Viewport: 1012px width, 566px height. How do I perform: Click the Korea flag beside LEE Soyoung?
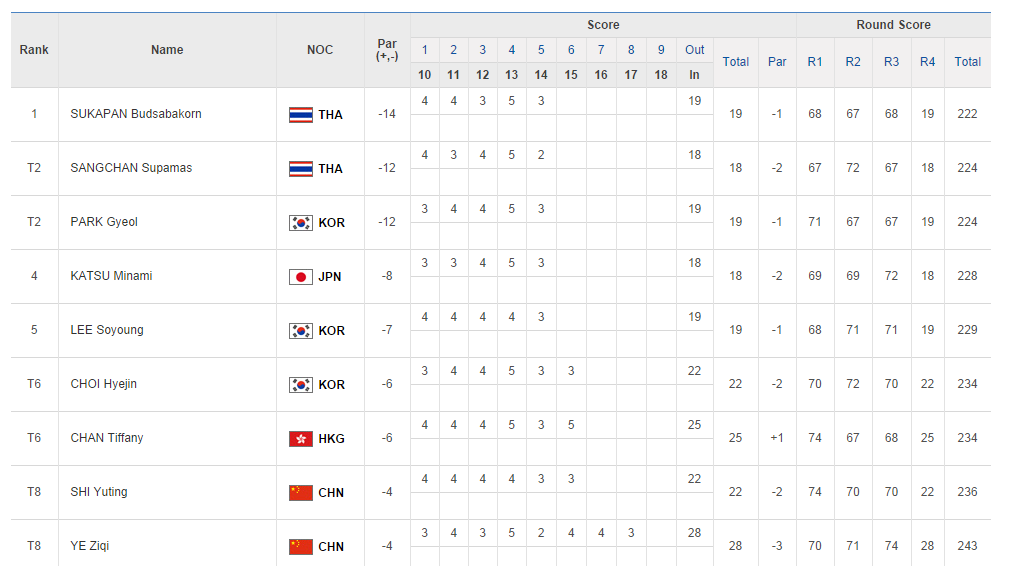(x=300, y=331)
